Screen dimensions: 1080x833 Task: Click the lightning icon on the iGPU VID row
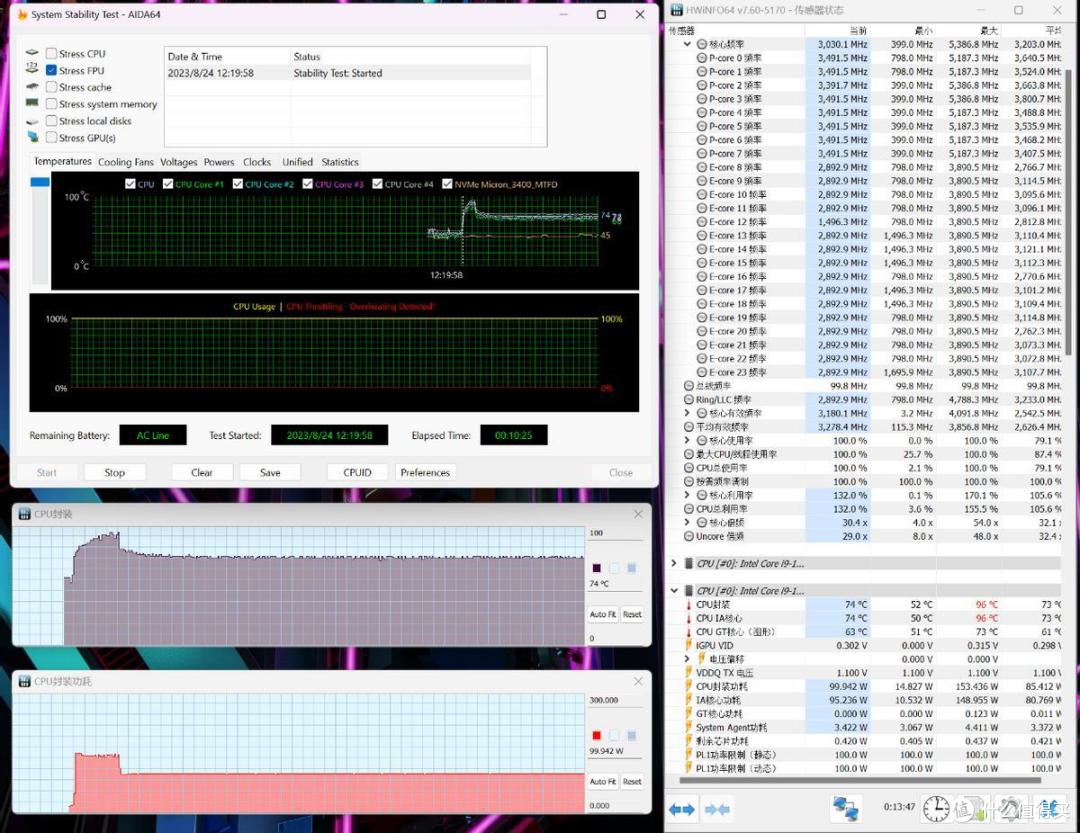pyautogui.click(x=689, y=646)
